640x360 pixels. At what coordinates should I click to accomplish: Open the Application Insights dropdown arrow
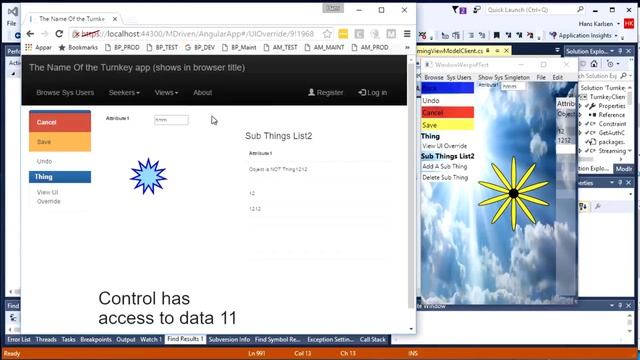616,36
